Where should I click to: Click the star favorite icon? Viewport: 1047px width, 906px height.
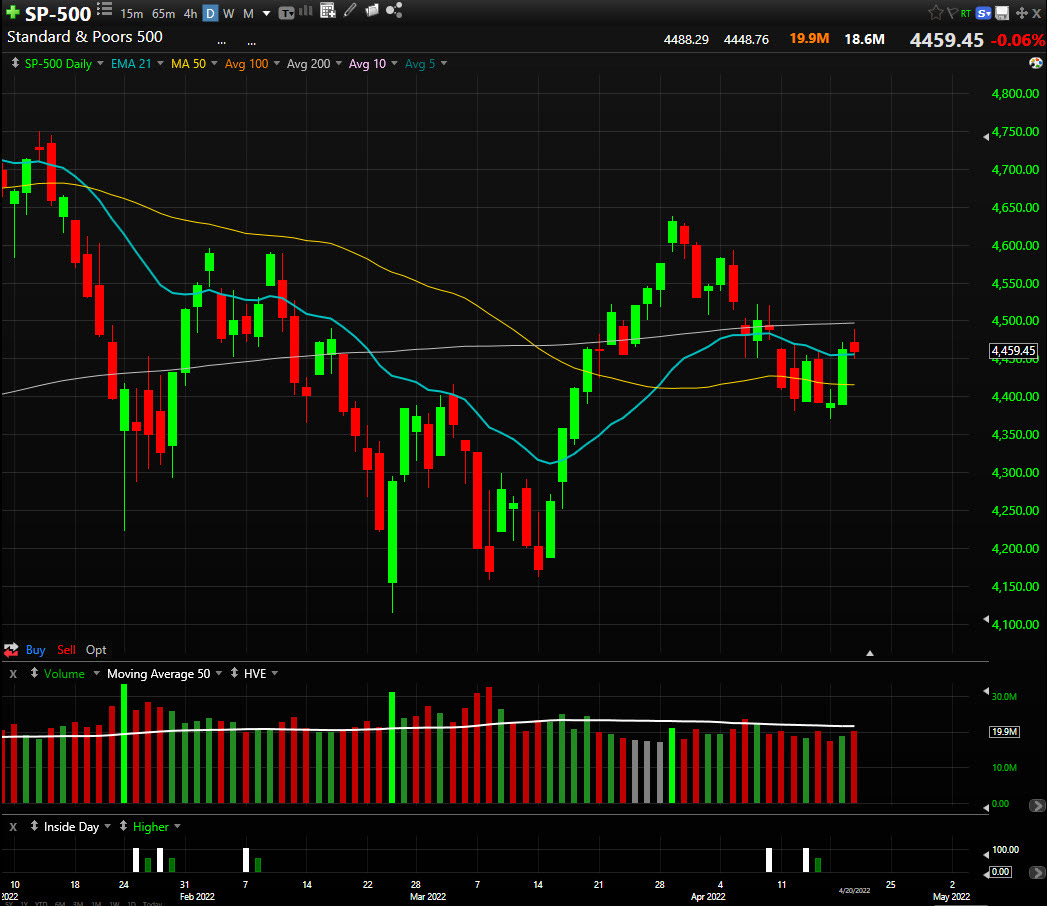tap(935, 13)
